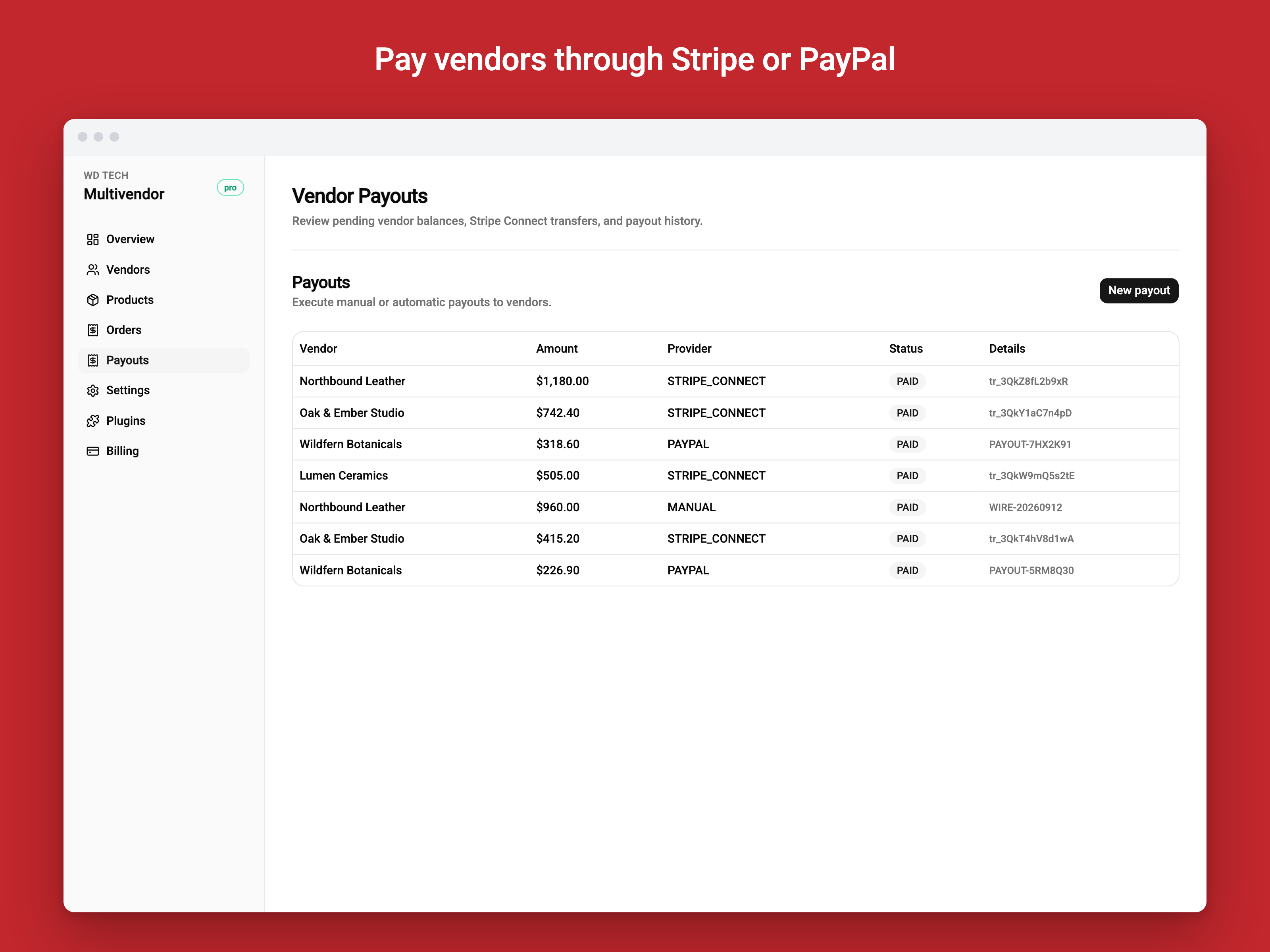
Task: Click transfer ID tr_3QkW9mQ5s2tE
Action: pos(1031,475)
